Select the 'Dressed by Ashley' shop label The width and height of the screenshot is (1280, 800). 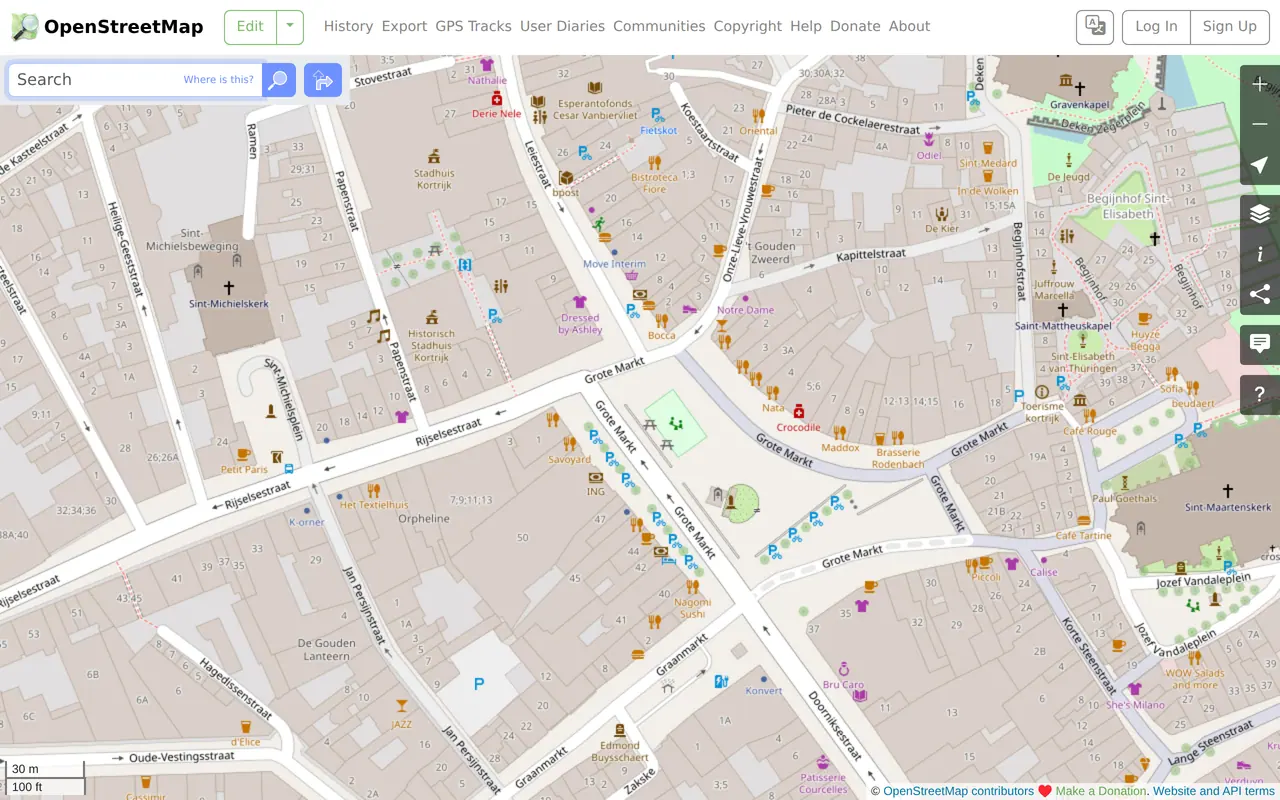tap(580, 324)
